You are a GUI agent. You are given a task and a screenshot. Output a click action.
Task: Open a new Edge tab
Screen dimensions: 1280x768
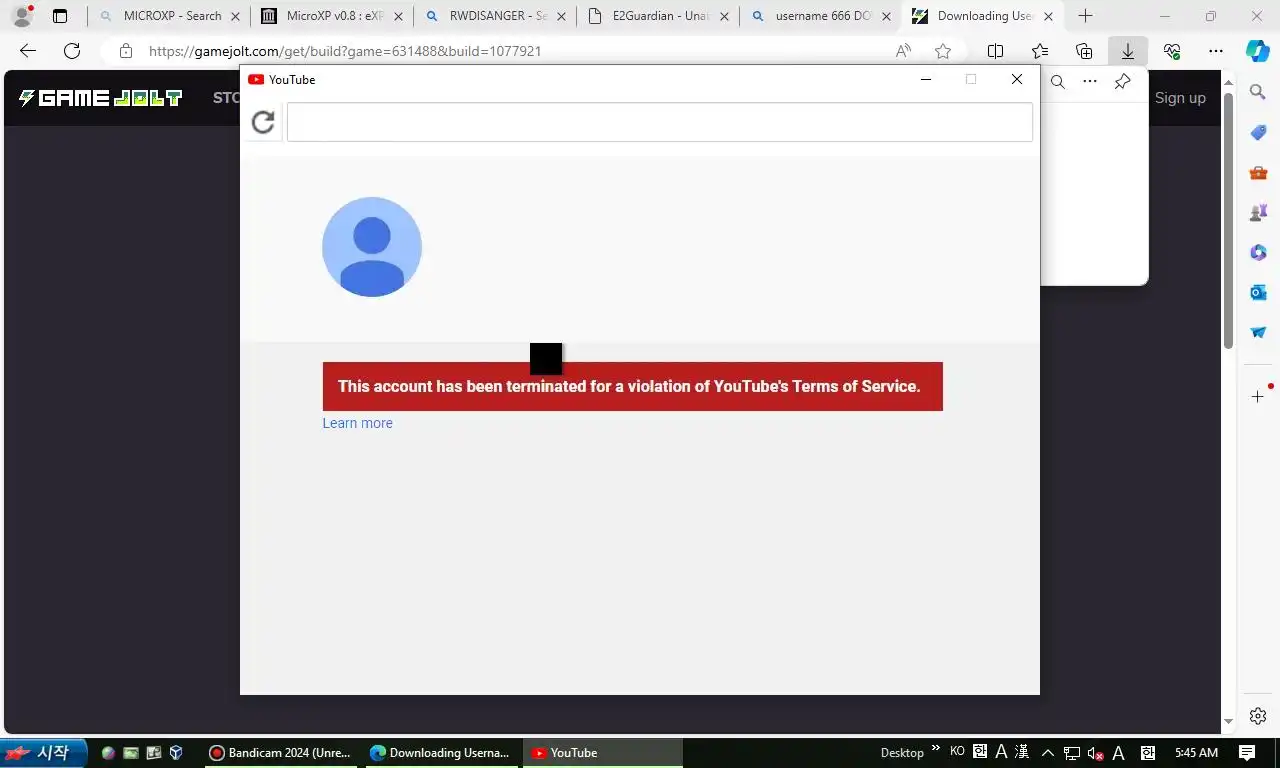click(x=1085, y=16)
